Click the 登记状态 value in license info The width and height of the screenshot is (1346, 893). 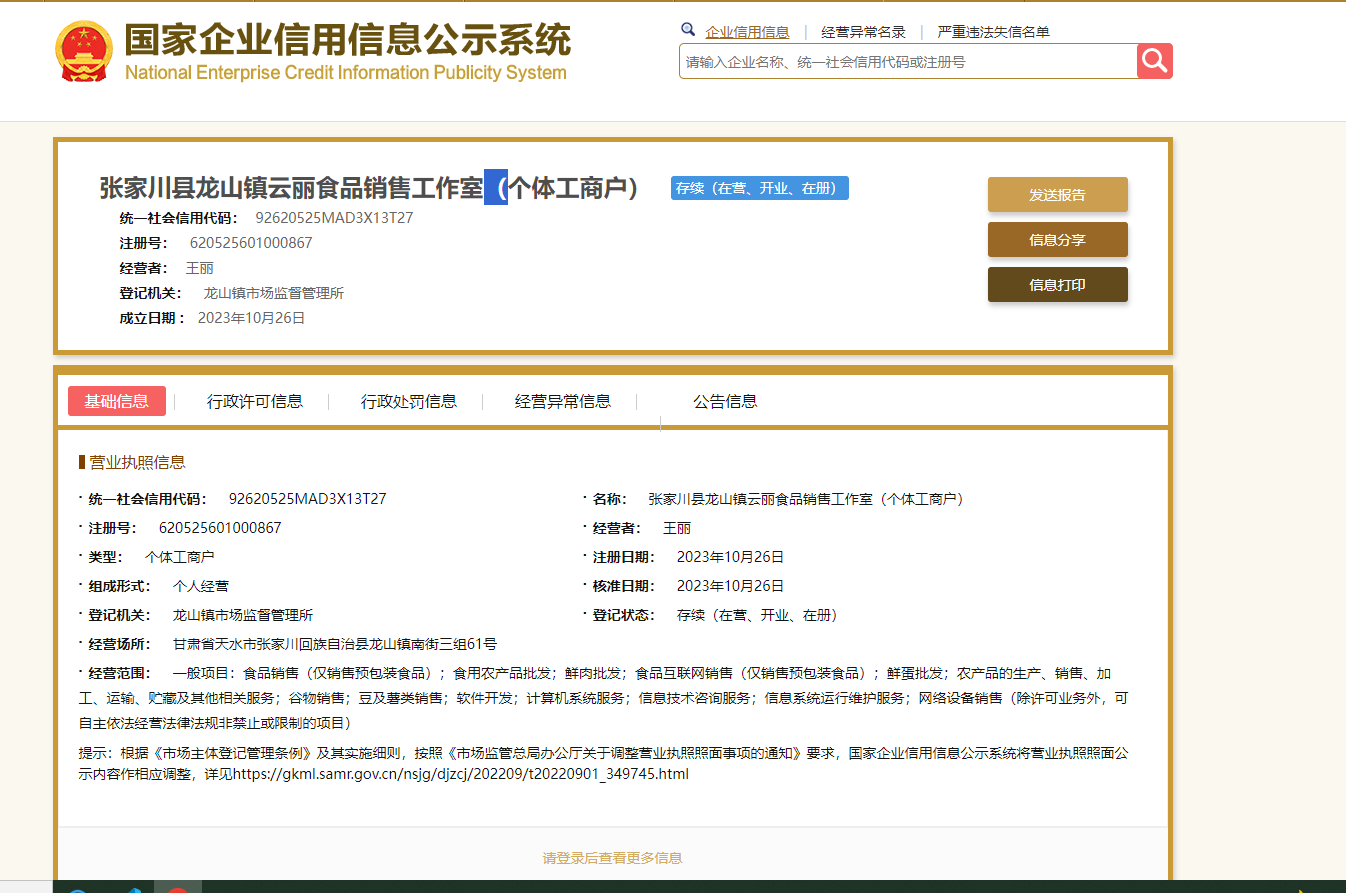tap(758, 615)
